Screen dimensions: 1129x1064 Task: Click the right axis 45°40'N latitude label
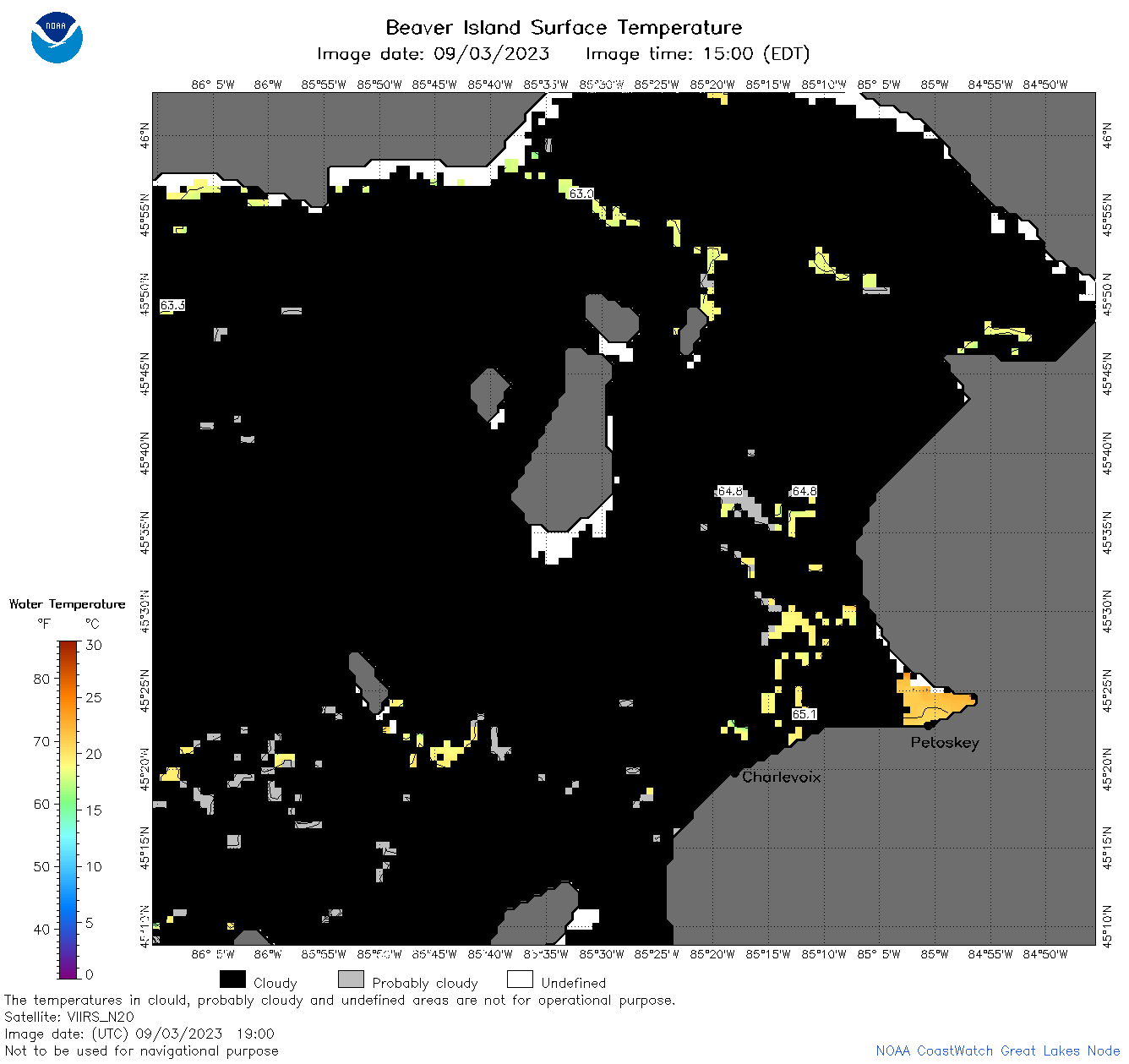click(1108, 453)
